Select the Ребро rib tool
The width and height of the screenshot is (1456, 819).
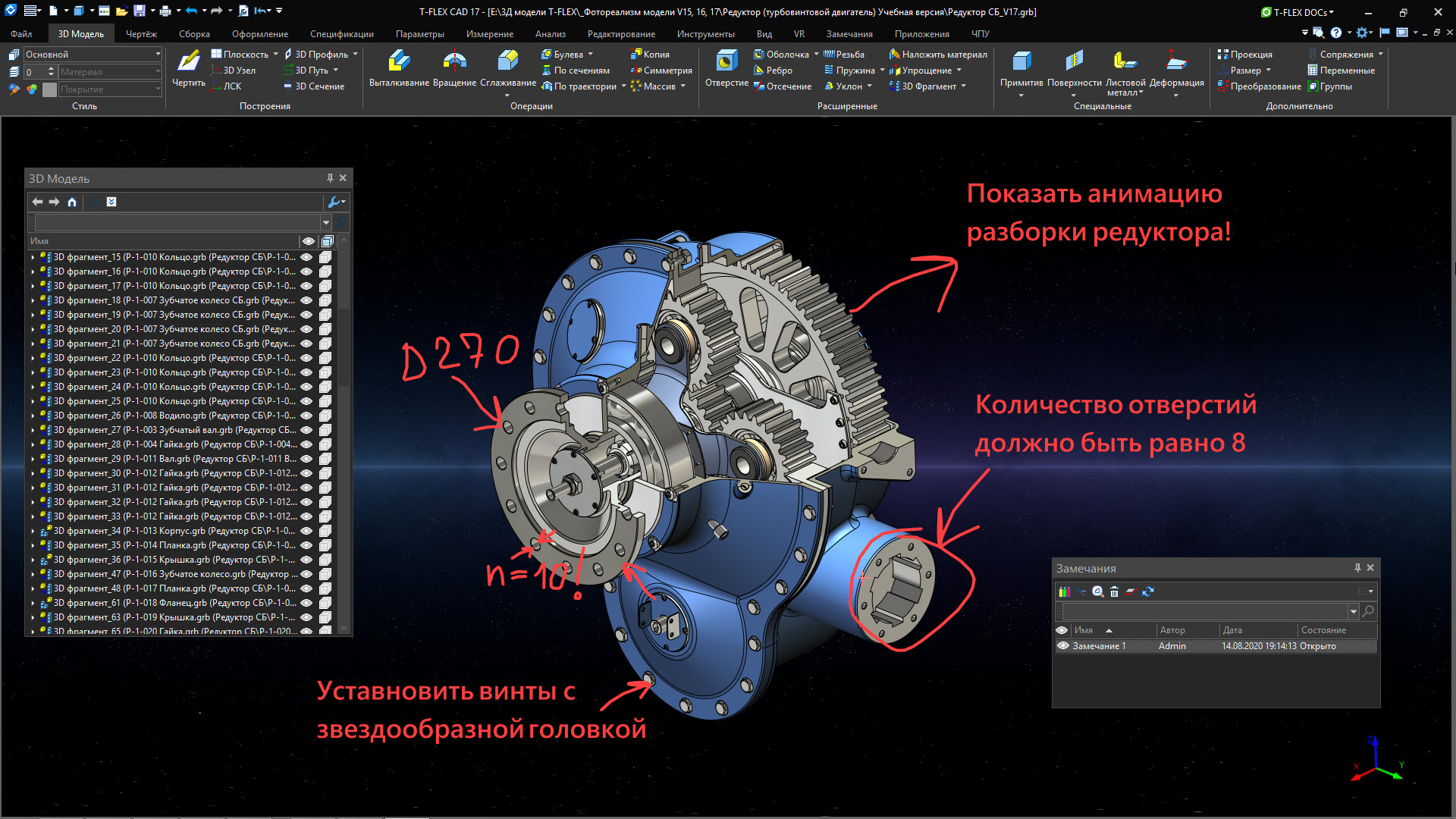(x=773, y=70)
